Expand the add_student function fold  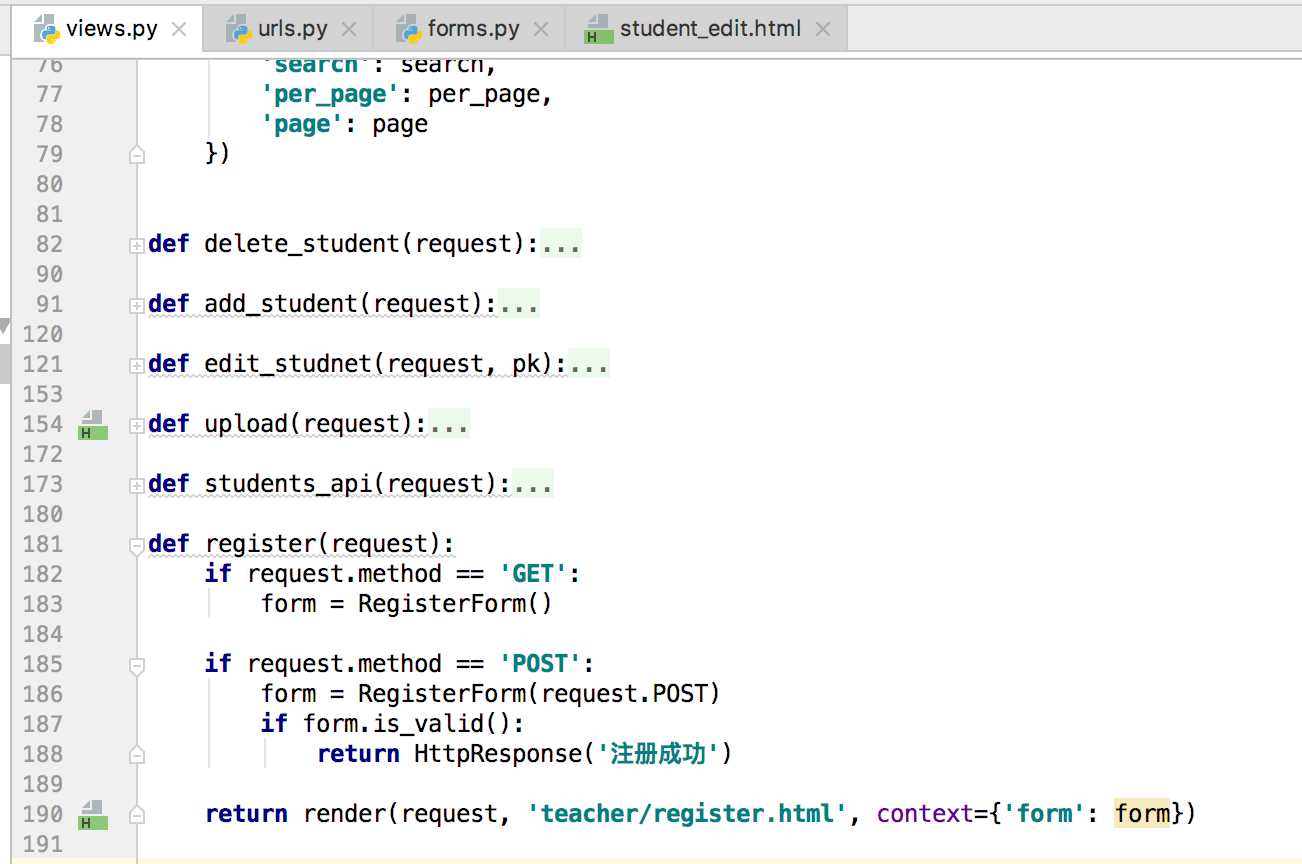coord(137,305)
